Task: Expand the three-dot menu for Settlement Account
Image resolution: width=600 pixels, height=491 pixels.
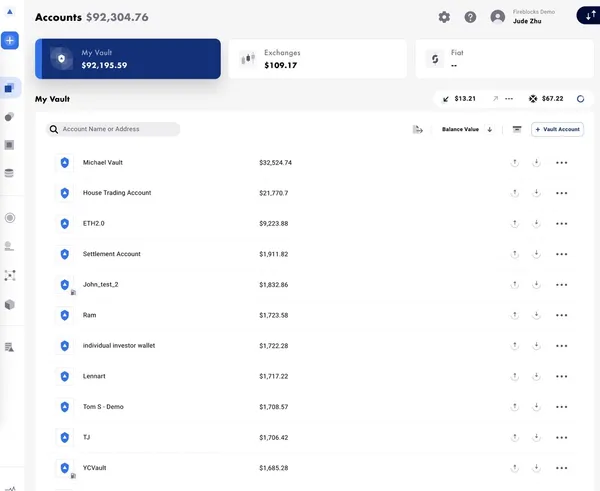Action: 562,254
